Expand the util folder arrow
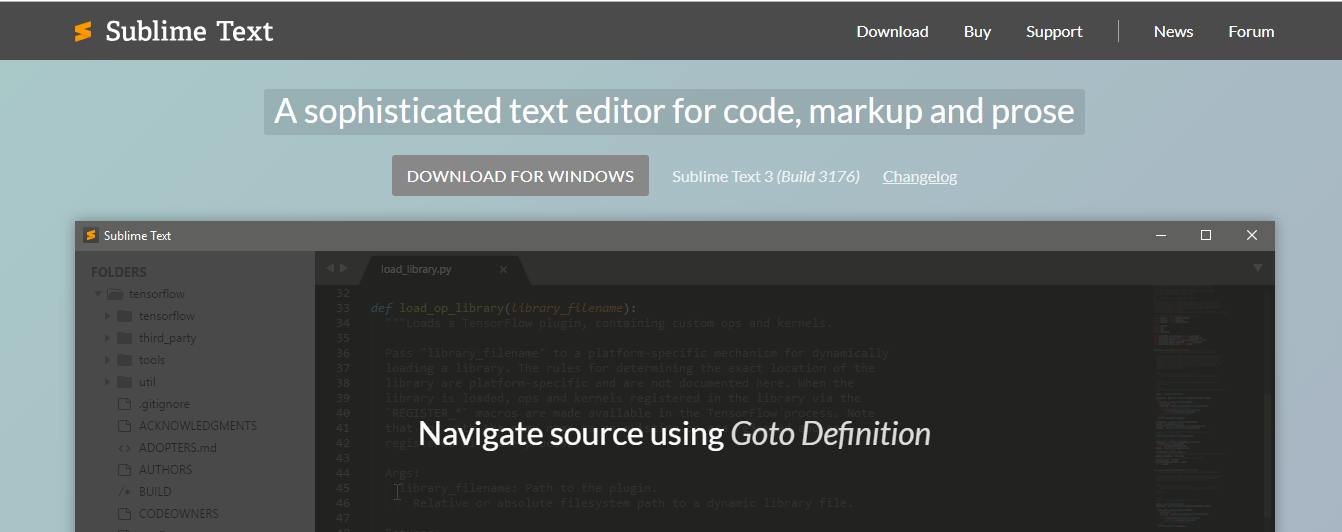 tap(108, 382)
